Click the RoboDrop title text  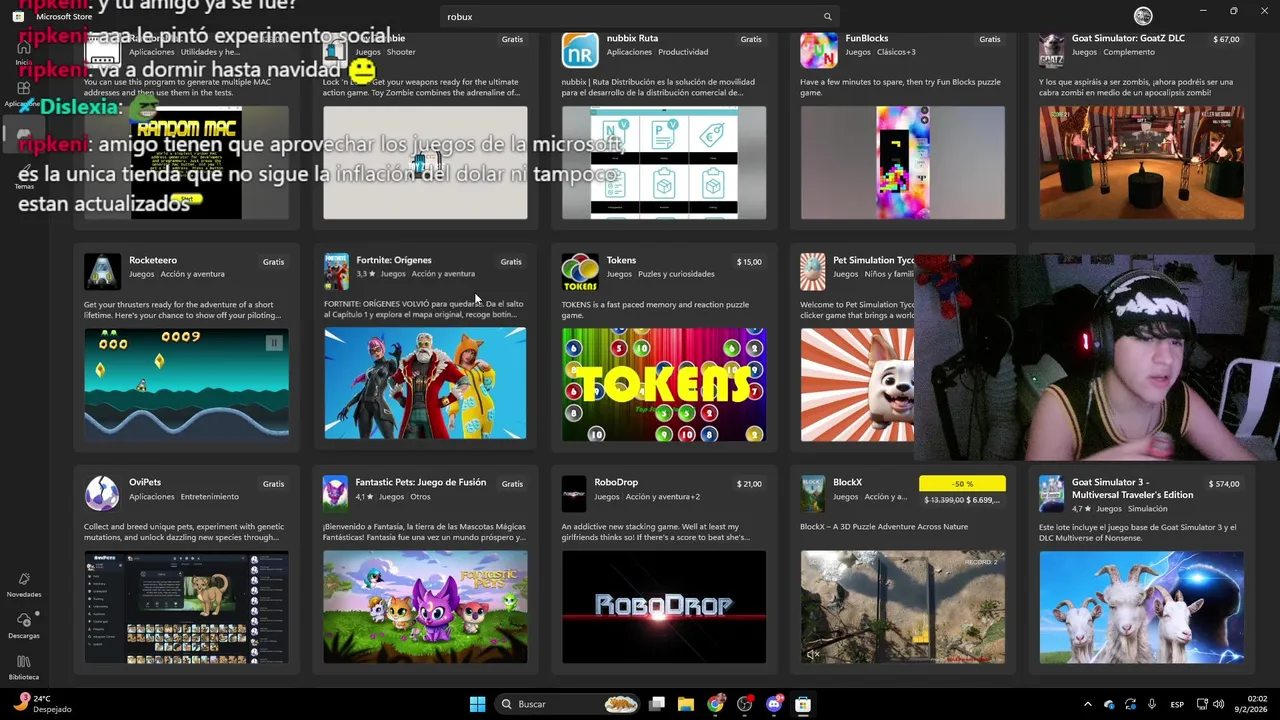point(616,482)
